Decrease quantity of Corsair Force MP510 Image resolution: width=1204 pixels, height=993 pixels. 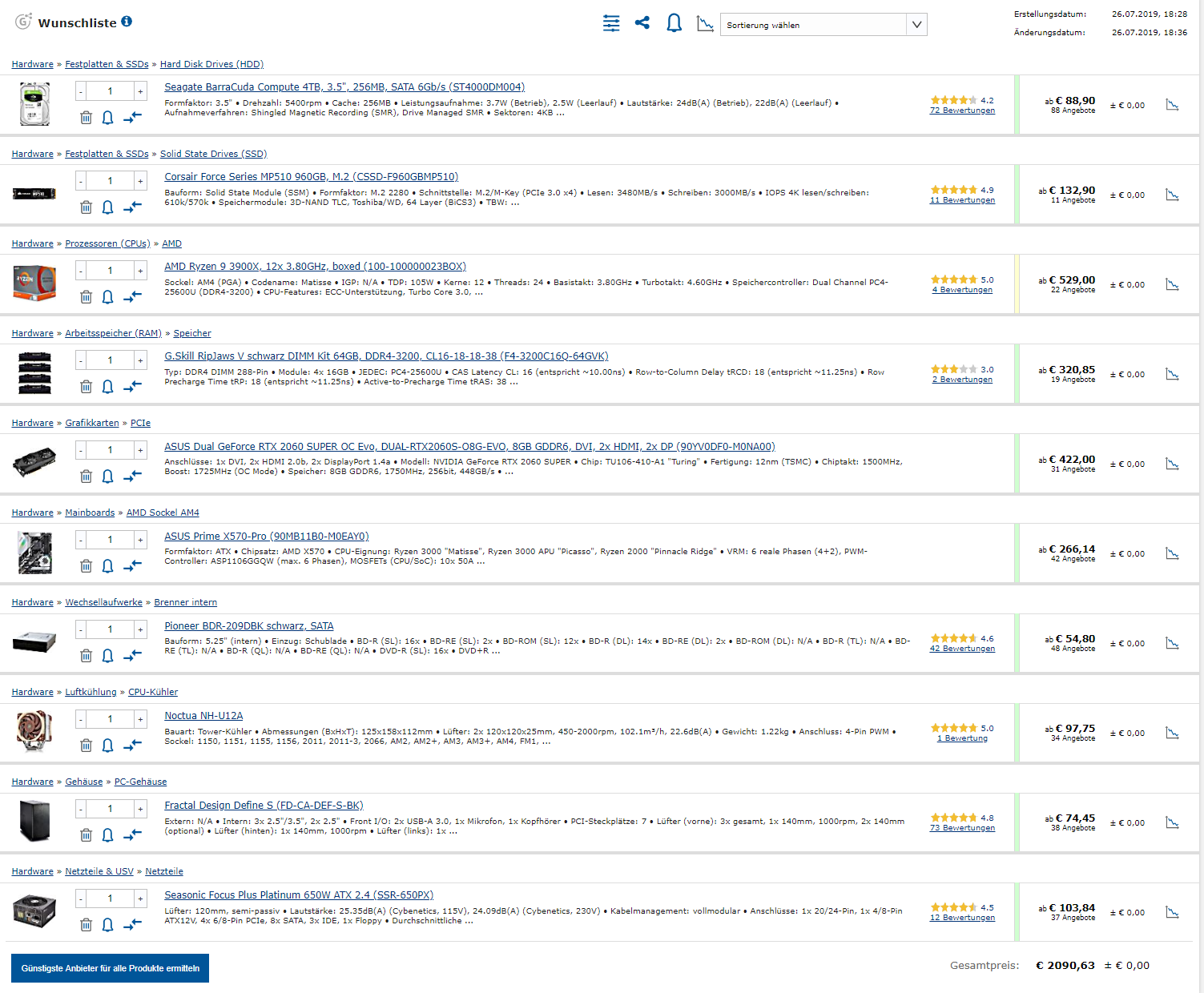coord(81,181)
